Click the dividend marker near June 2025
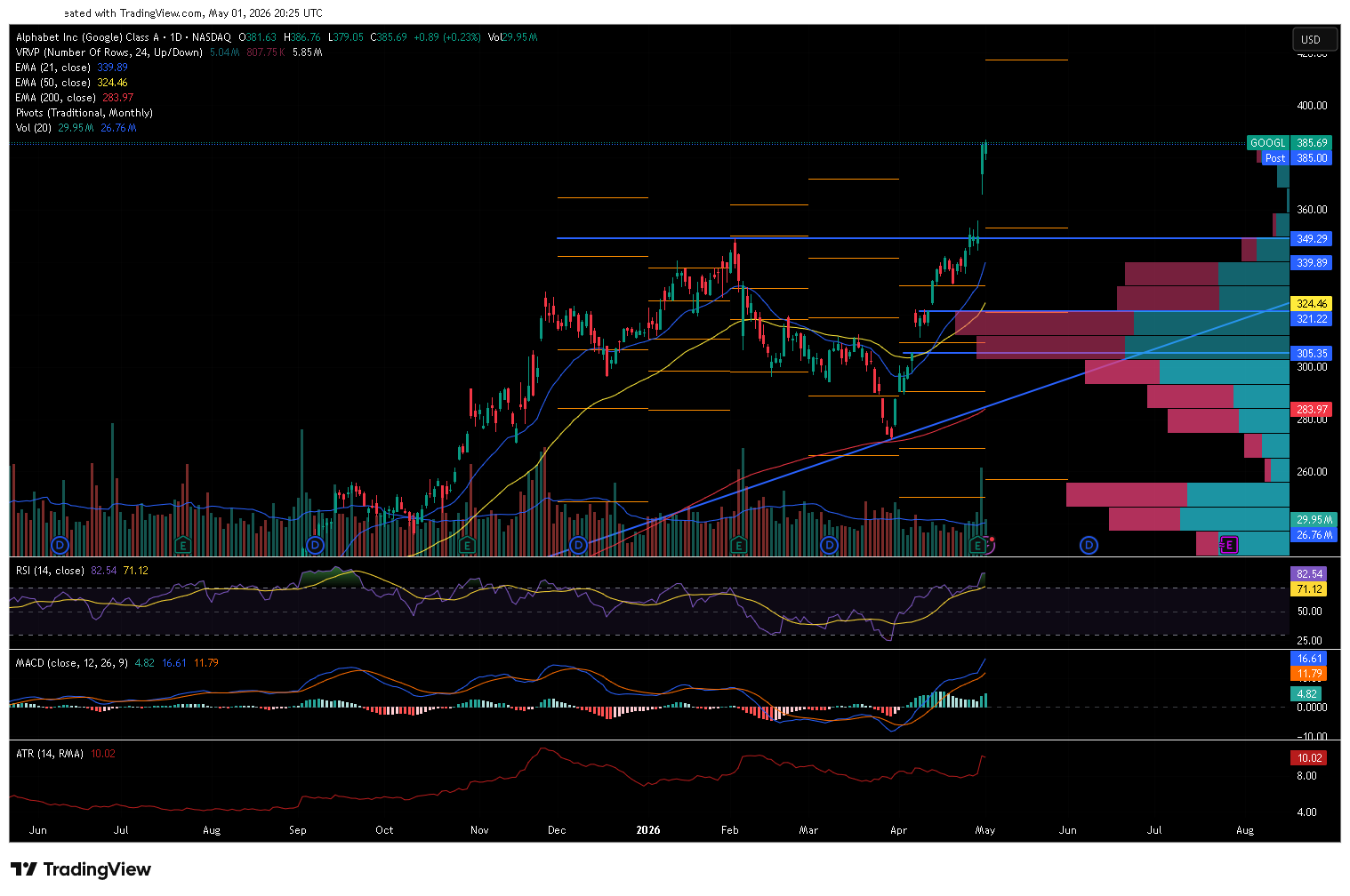Viewport: 1350px width, 896px height. click(x=60, y=545)
